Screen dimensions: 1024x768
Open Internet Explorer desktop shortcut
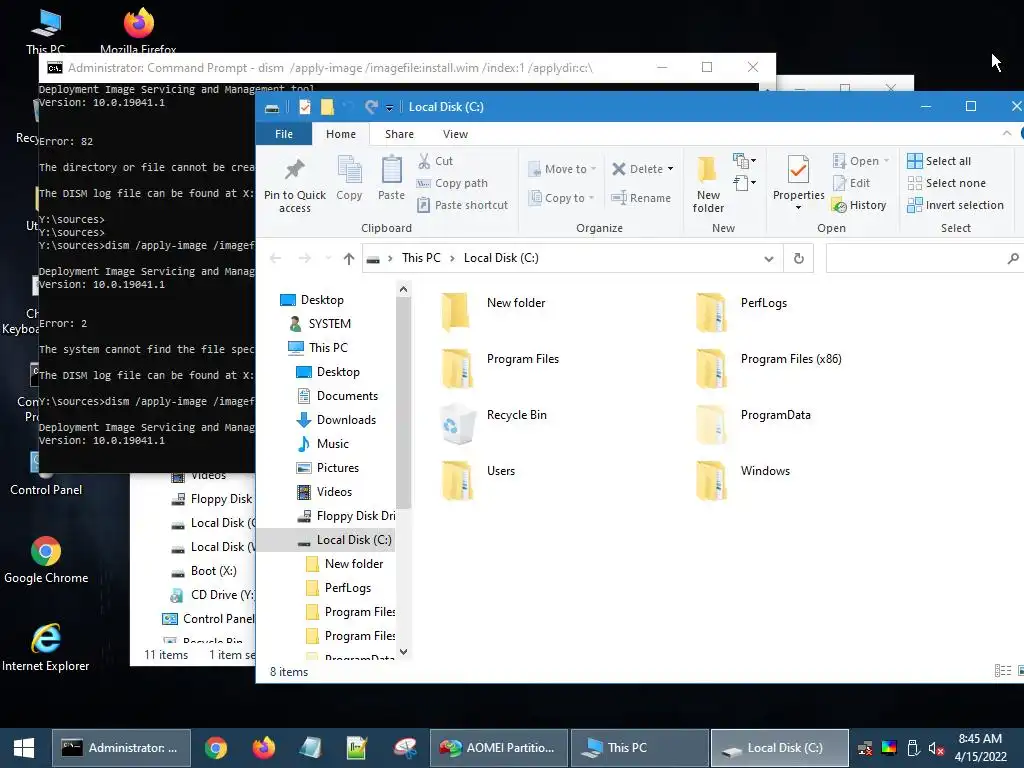pos(46,647)
